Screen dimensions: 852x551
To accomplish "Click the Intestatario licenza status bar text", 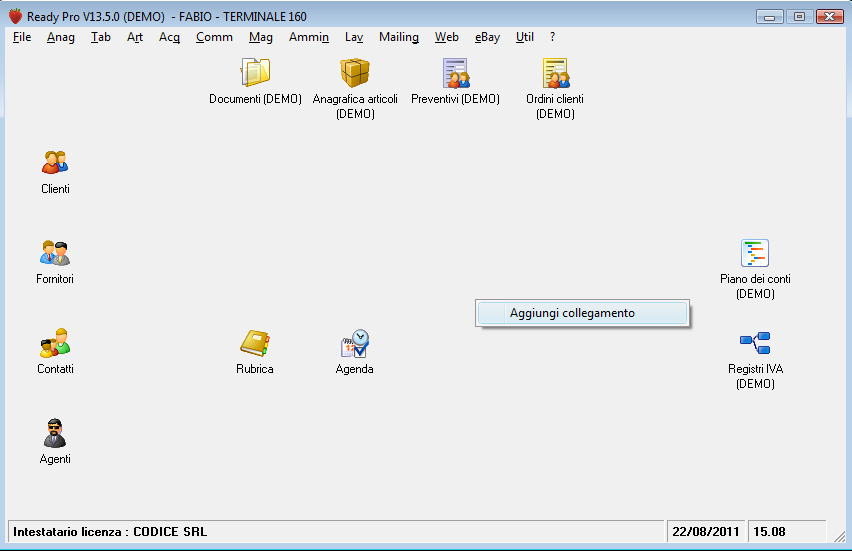I will point(110,531).
